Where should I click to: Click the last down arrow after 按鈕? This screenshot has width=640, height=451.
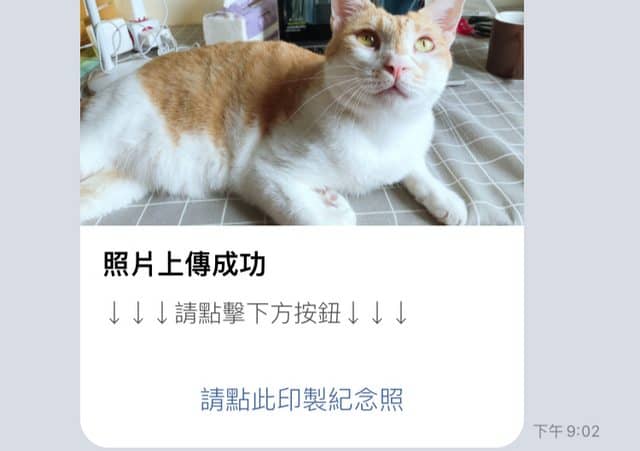(x=401, y=313)
